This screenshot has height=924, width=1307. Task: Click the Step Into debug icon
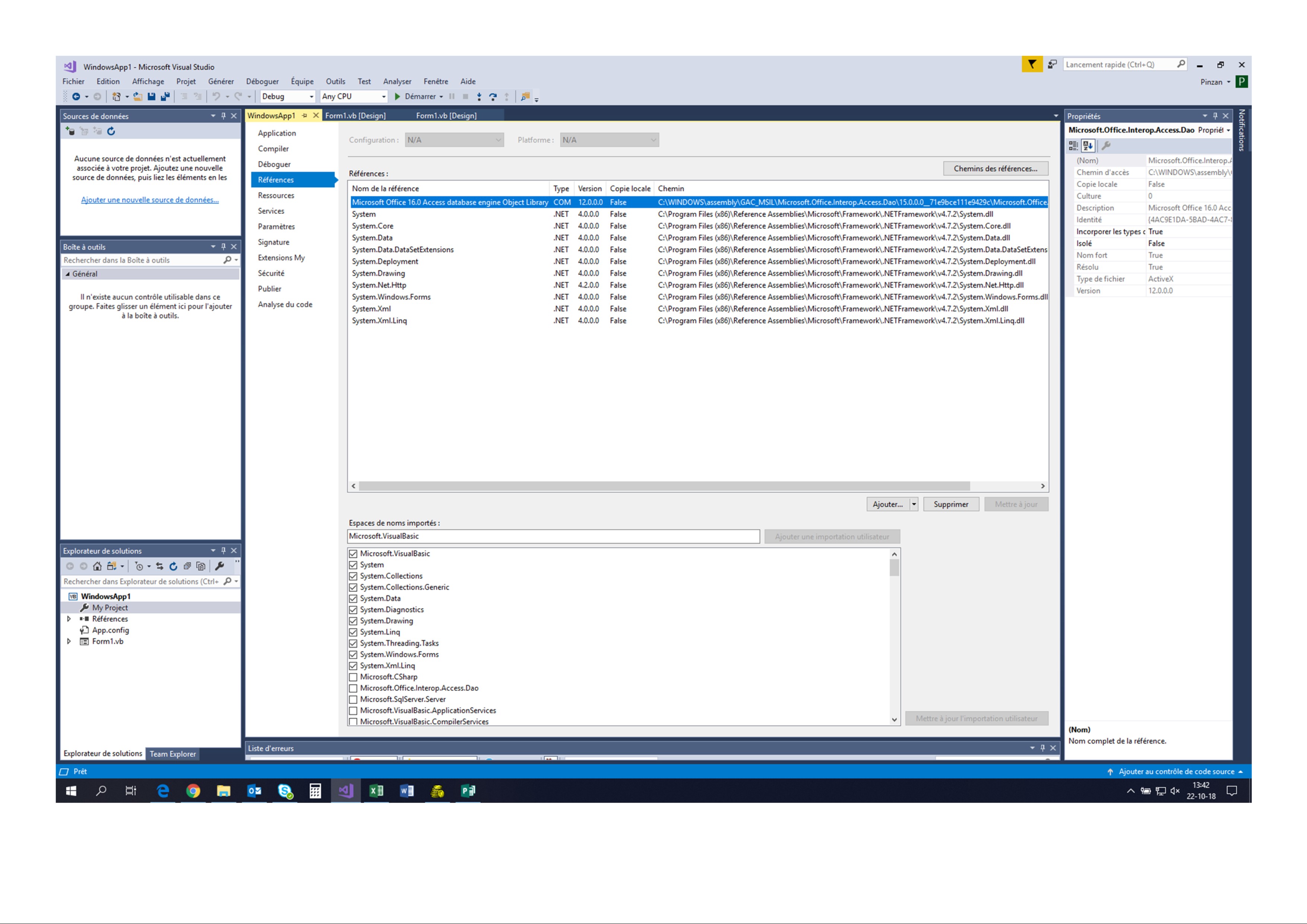click(x=479, y=97)
